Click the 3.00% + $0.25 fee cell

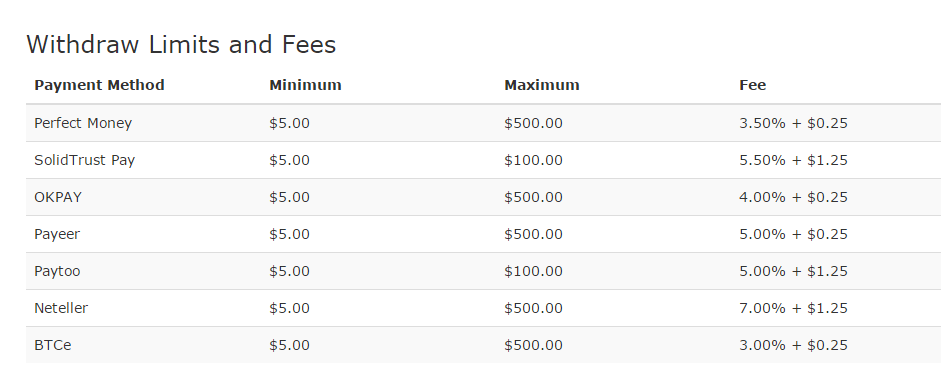point(793,346)
